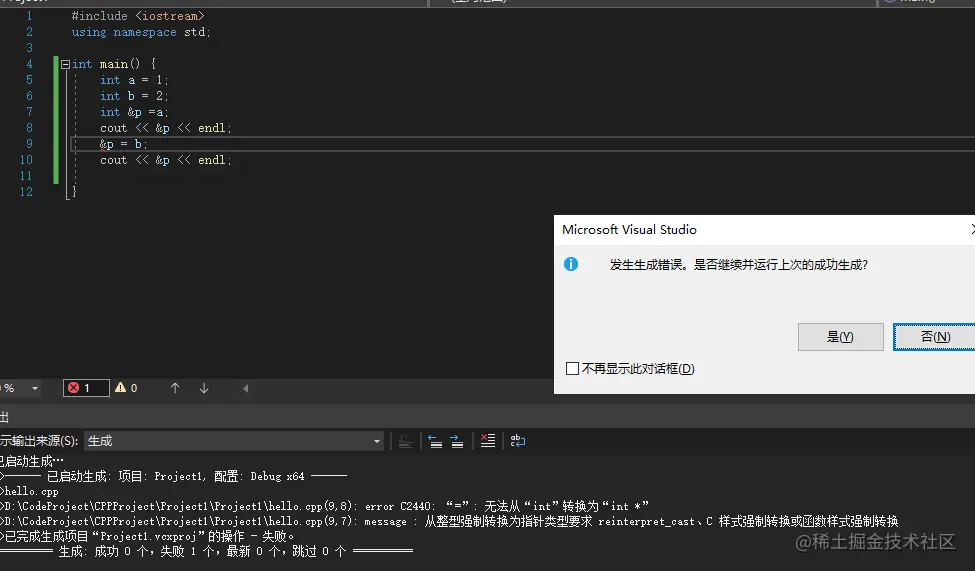The height and width of the screenshot is (571, 975).
Task: Click the '#include <iostream>' line
Action: [x=137, y=16]
